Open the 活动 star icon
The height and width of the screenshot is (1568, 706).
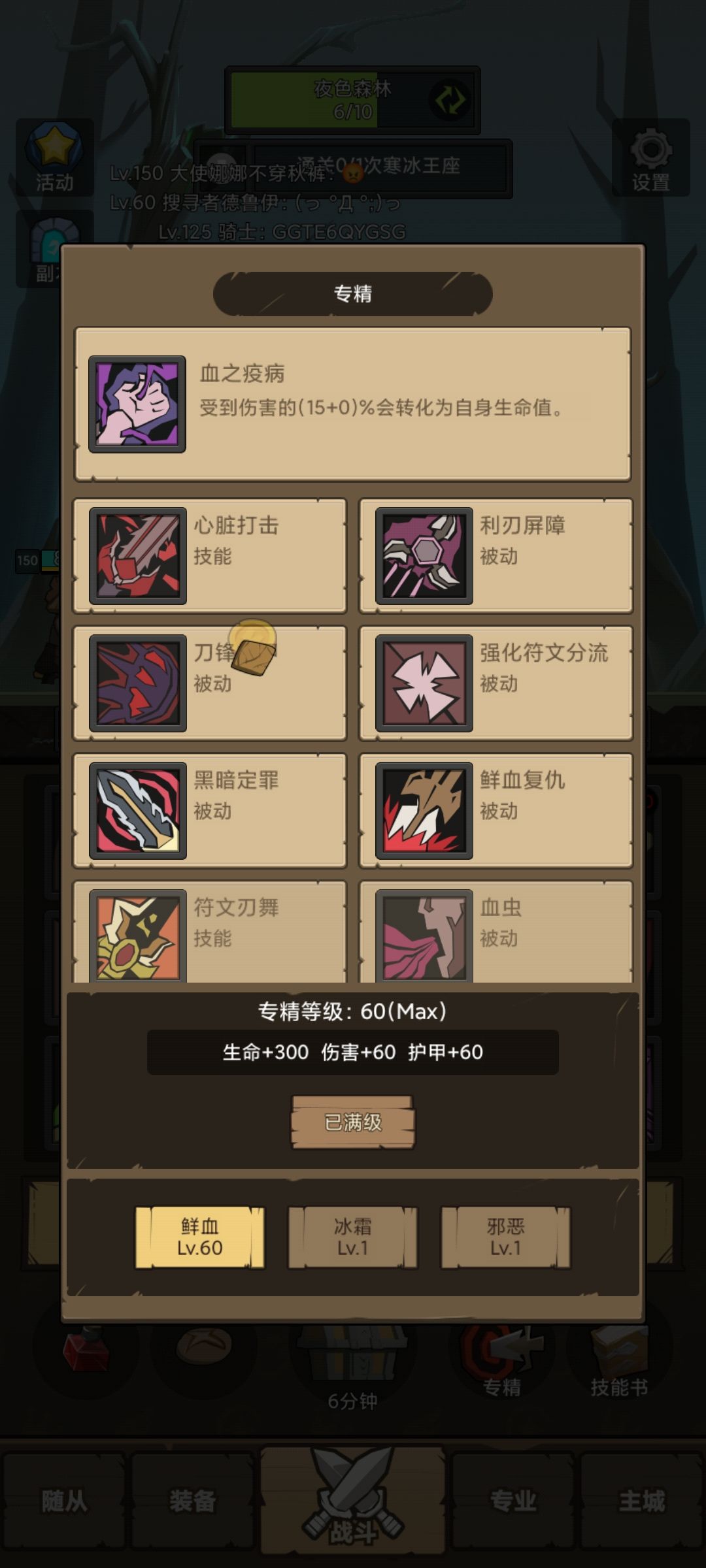click(x=54, y=158)
